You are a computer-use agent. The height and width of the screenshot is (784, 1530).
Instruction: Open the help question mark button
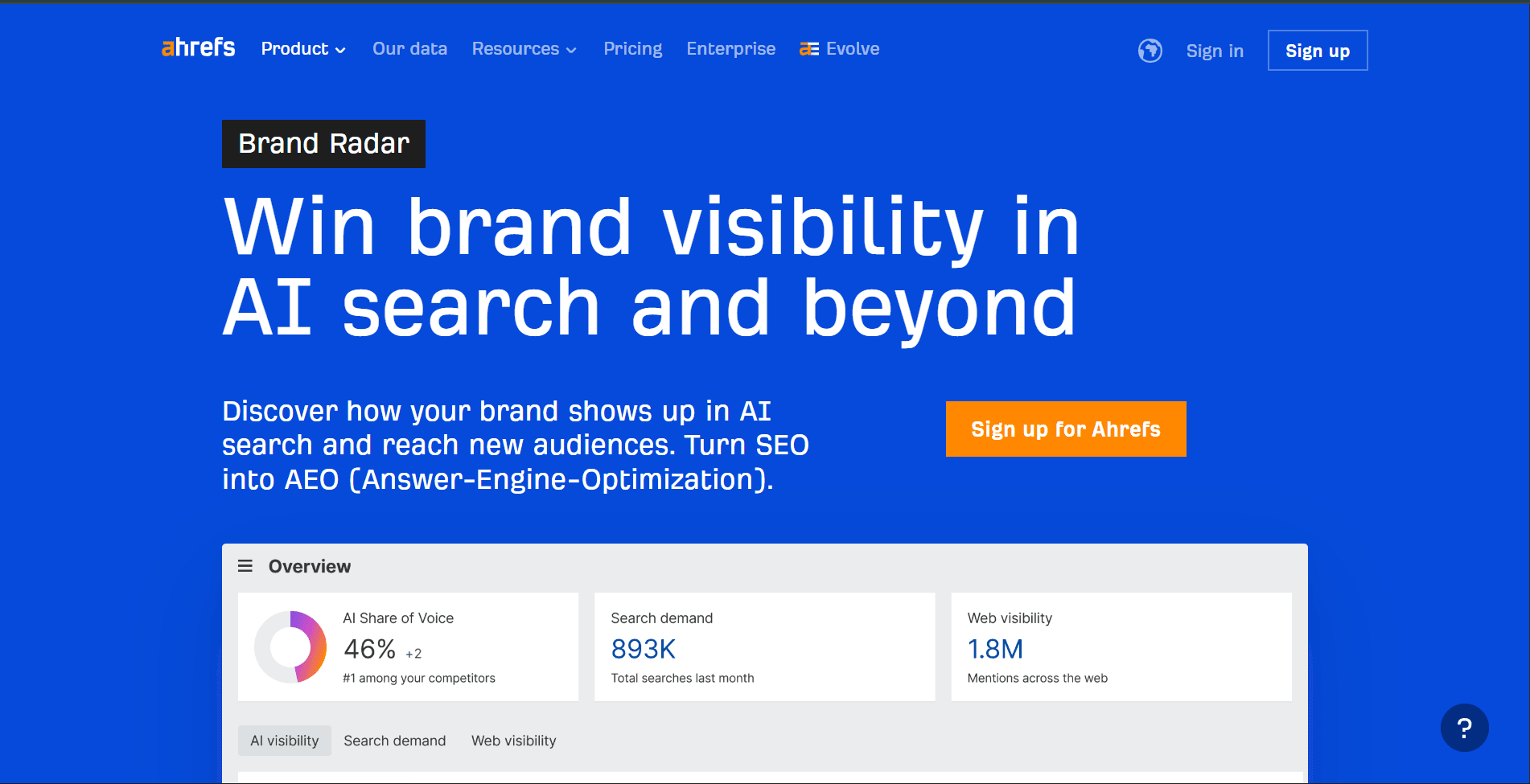click(x=1464, y=728)
